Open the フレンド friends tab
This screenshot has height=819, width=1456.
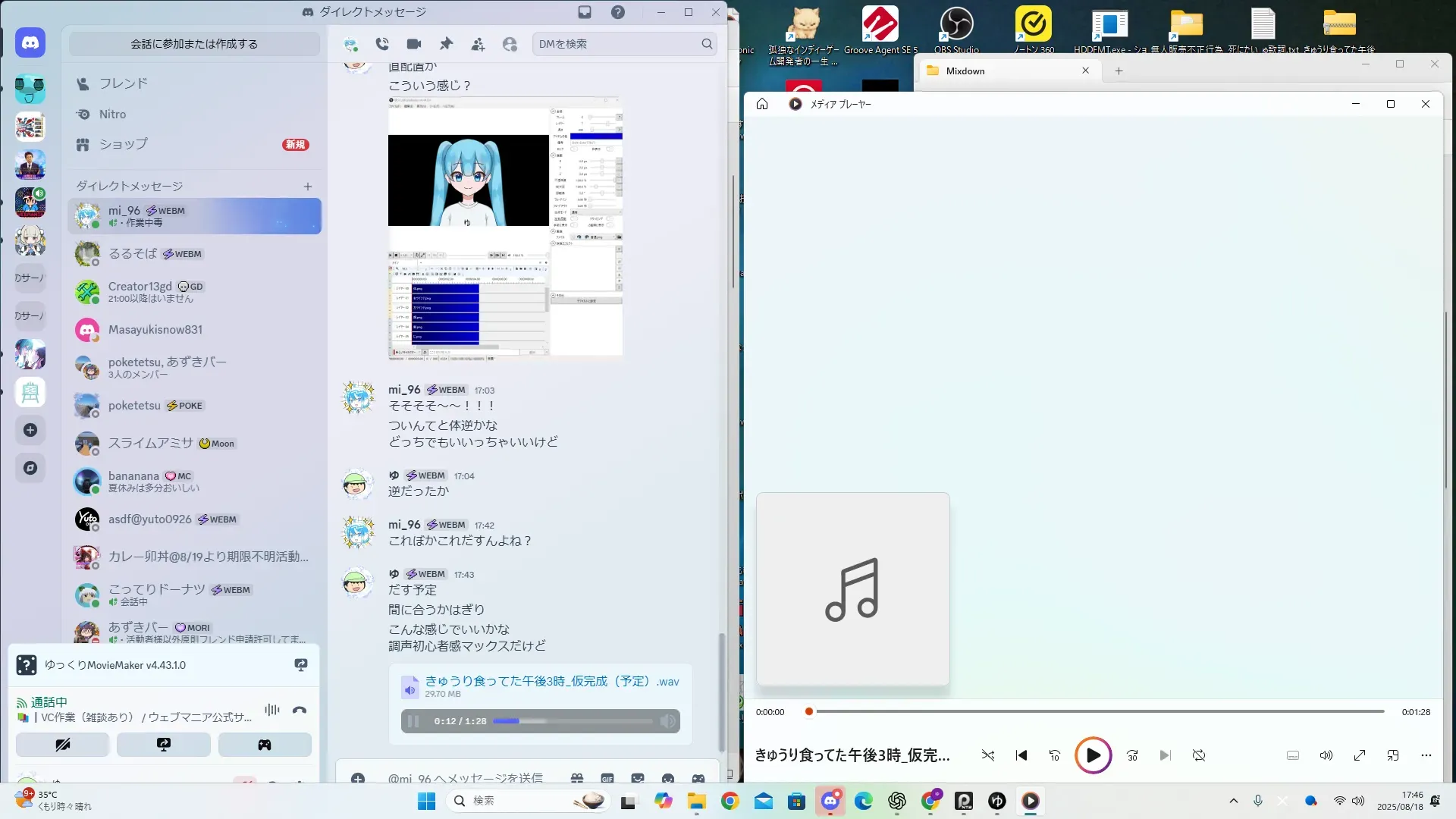tap(124, 83)
